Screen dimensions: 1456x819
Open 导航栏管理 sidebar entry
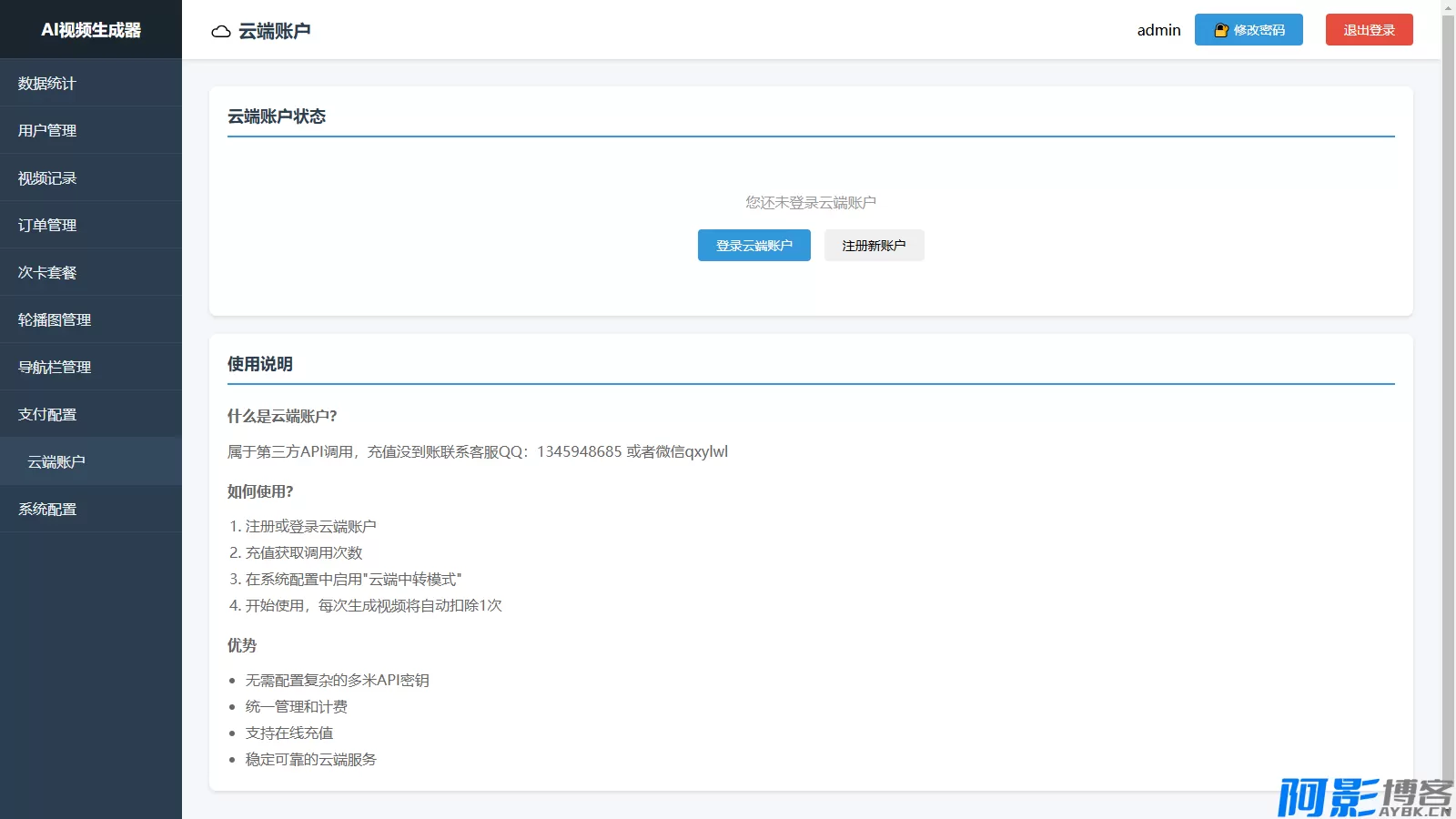(x=55, y=368)
